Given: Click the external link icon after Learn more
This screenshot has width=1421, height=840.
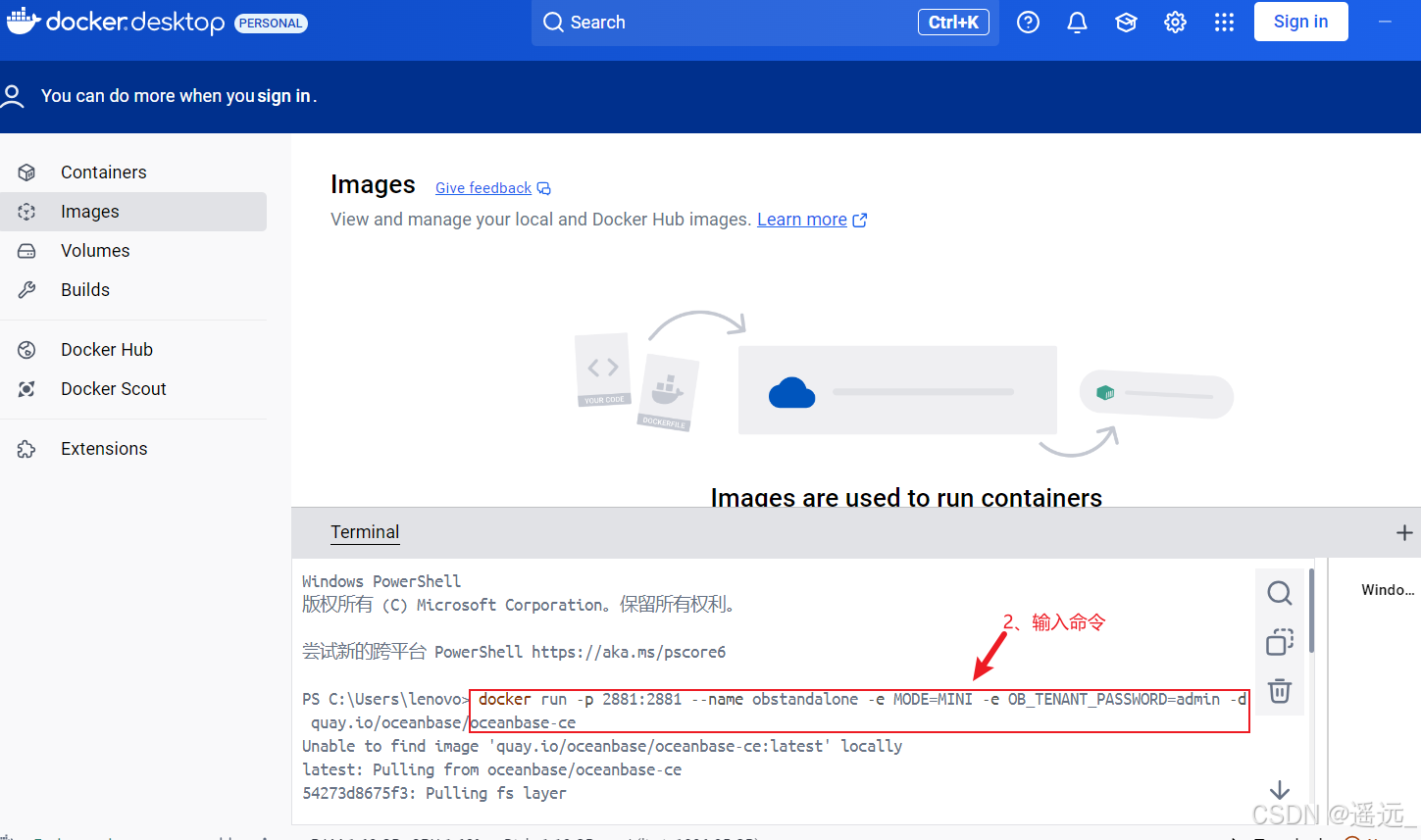Looking at the screenshot, I should tap(860, 220).
